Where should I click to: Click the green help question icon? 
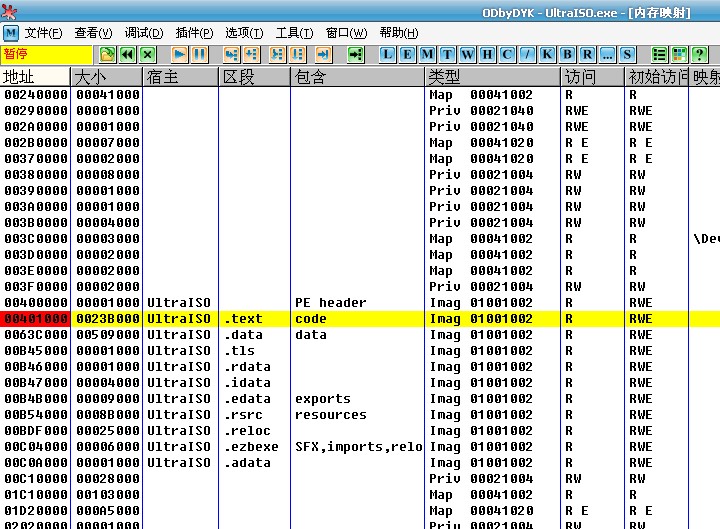point(699,55)
